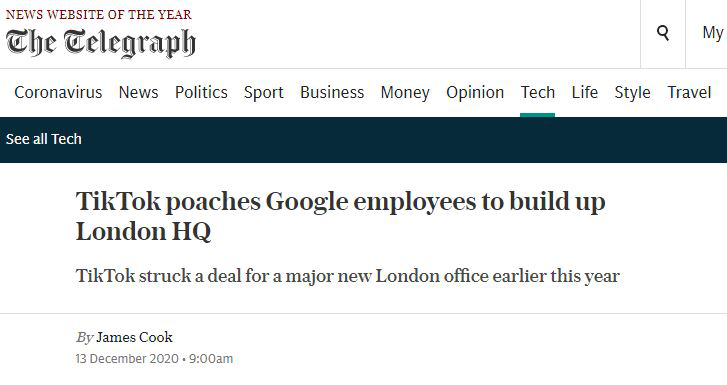Click the See all Tech link
727x385 pixels.
tap(44, 139)
